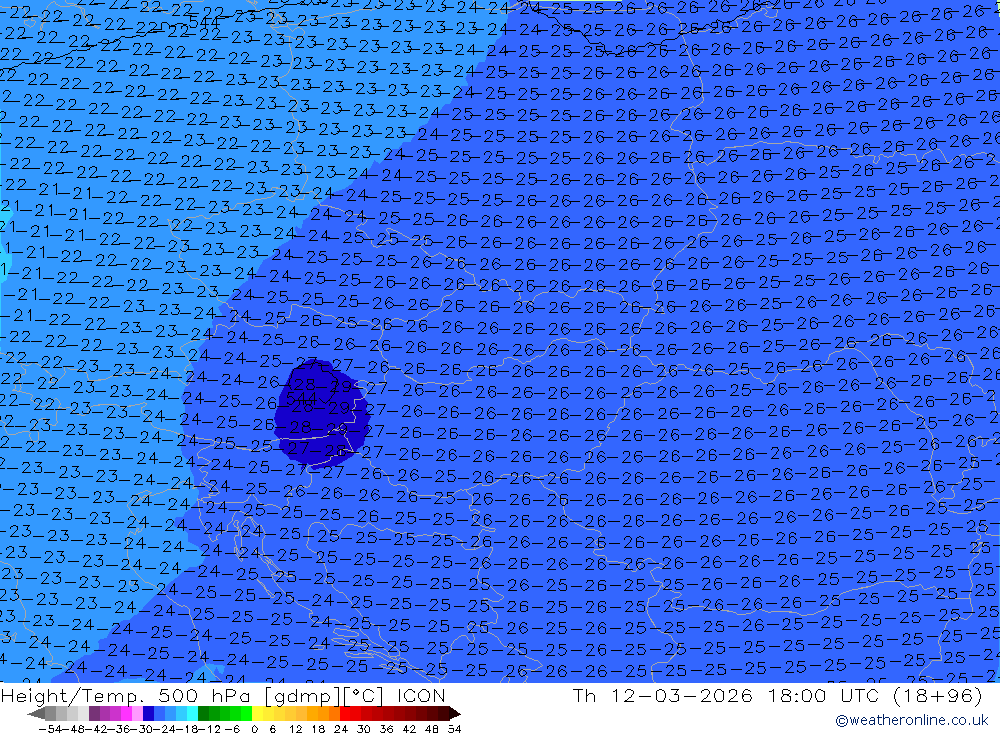Screen dimensions: 1000x733
Task: Click the '12' legend value
Action: coord(295,729)
